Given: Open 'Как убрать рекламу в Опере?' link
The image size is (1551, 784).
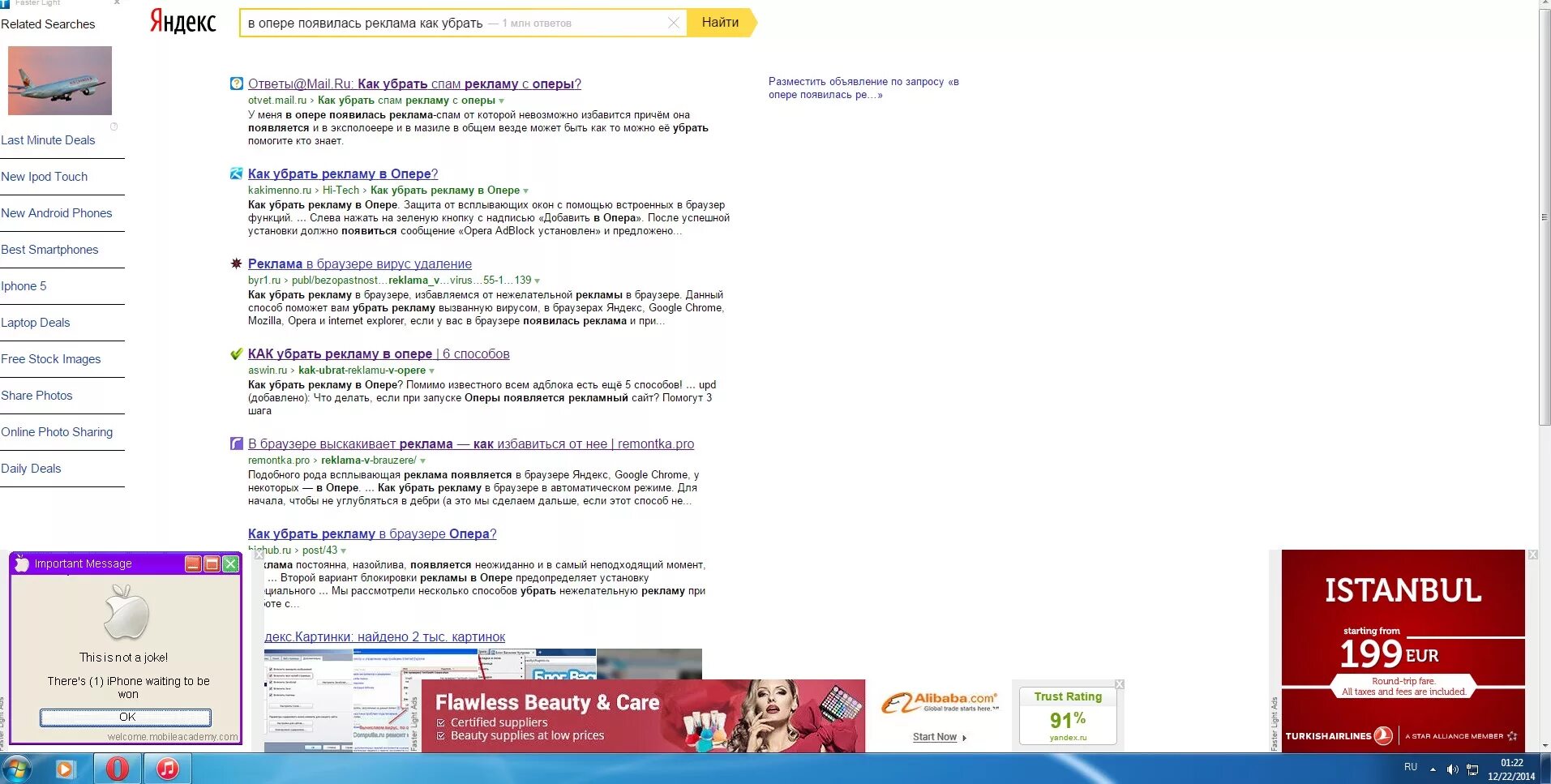Looking at the screenshot, I should pyautogui.click(x=343, y=174).
